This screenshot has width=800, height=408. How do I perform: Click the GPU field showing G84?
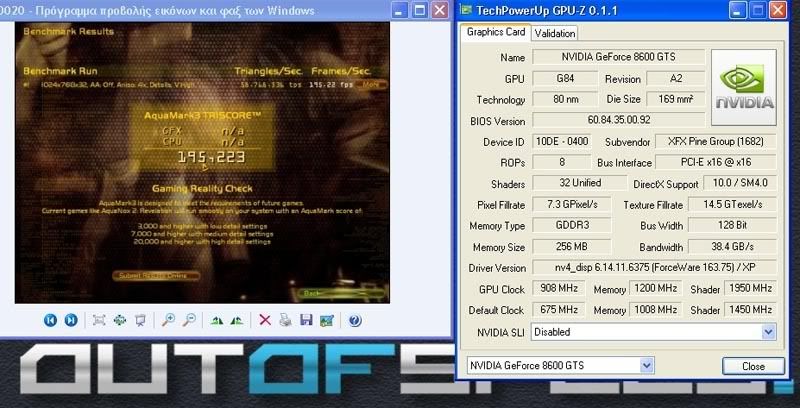[565, 79]
